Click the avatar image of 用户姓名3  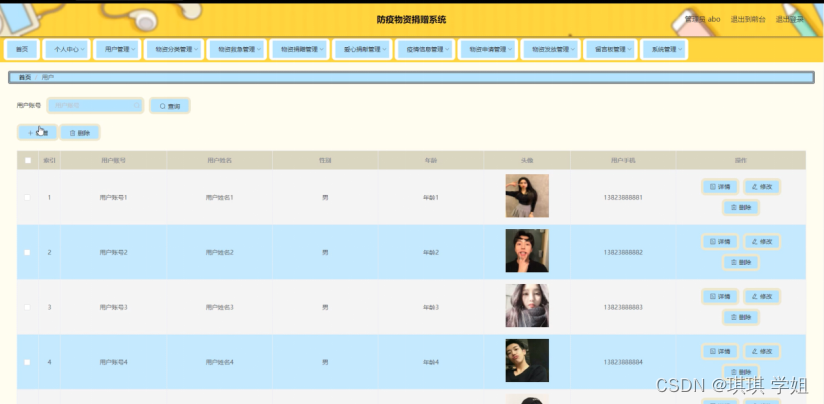(527, 306)
